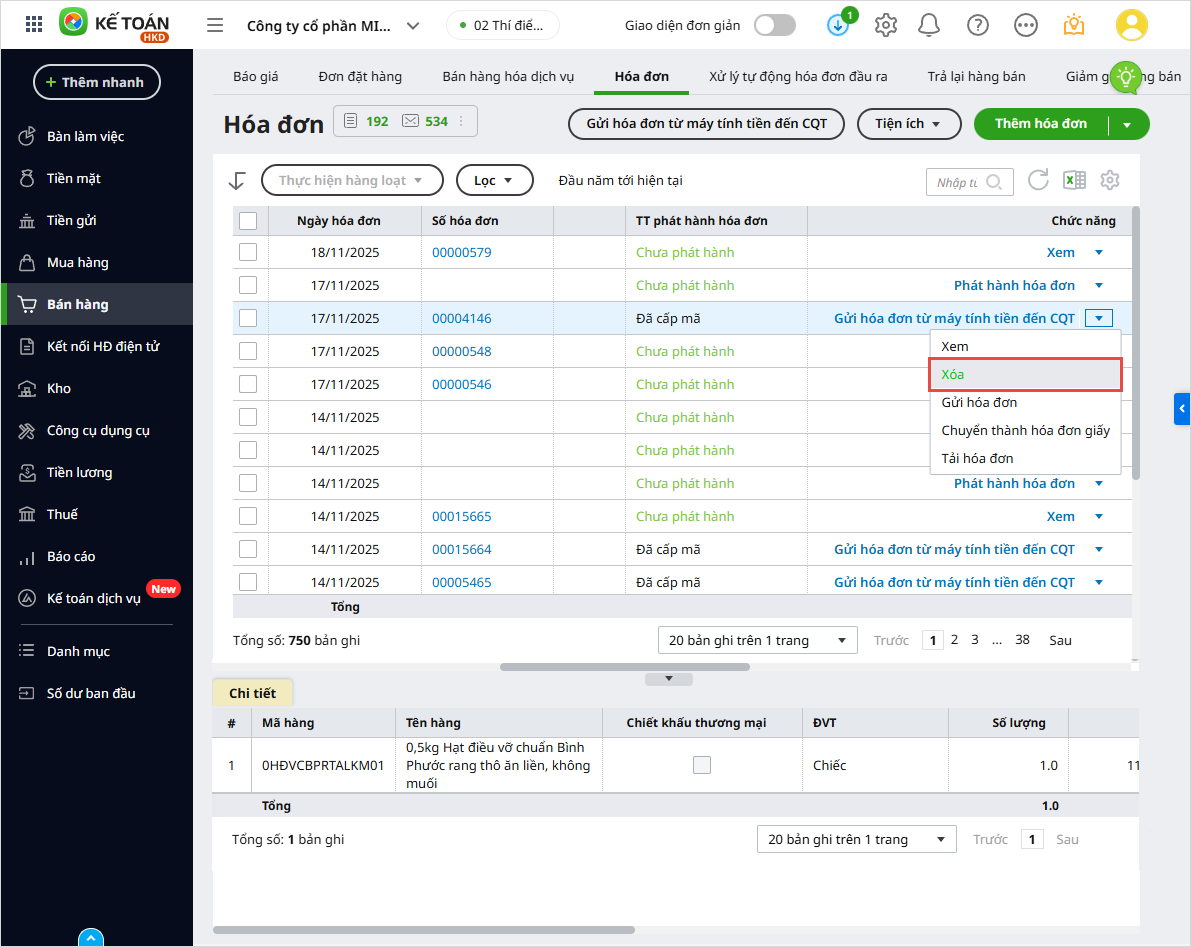Expand the Lọc filter dropdown
Viewport: 1191px width, 947px height.
pyautogui.click(x=494, y=181)
